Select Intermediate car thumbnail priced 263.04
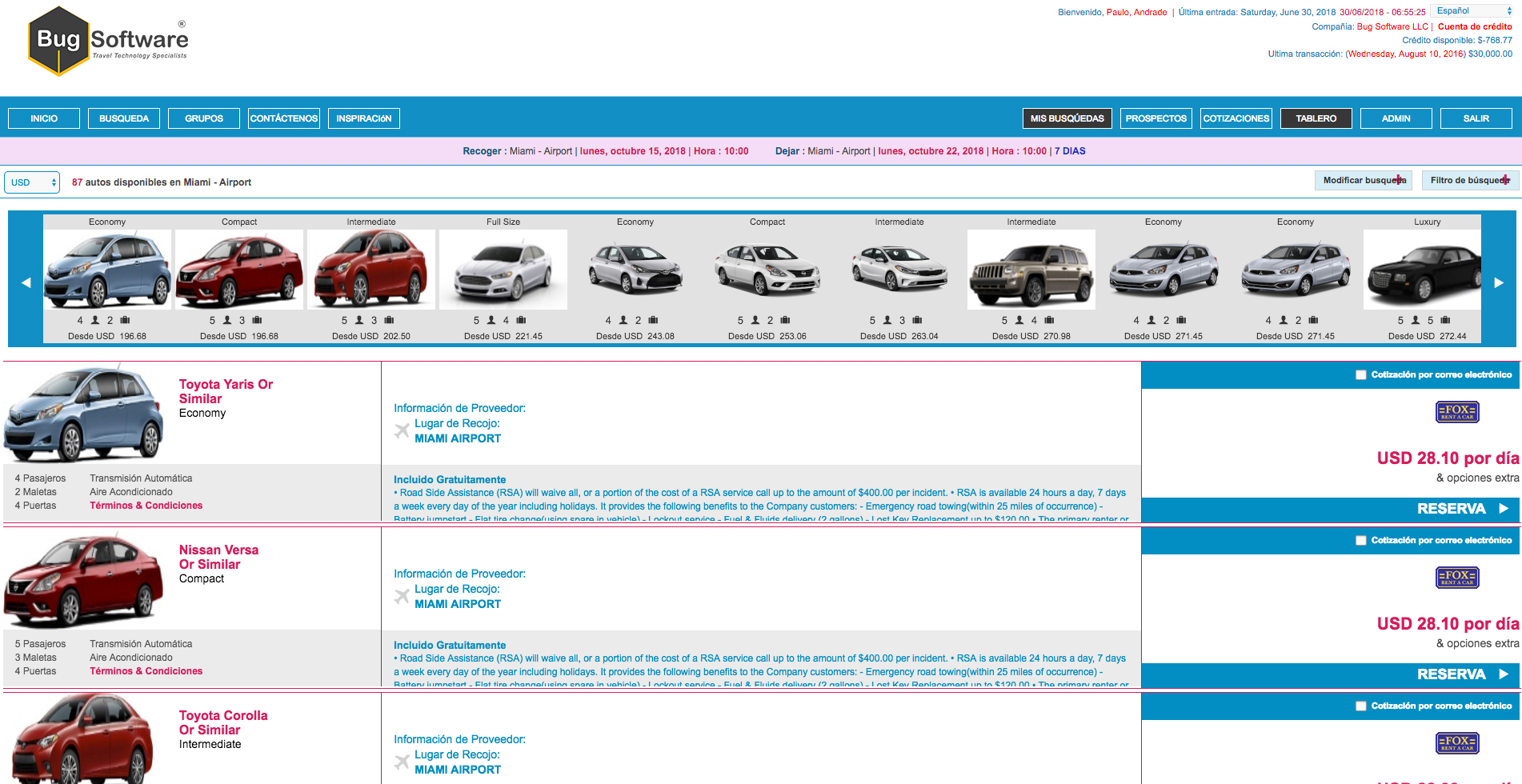This screenshot has width=1522, height=784. [899, 270]
